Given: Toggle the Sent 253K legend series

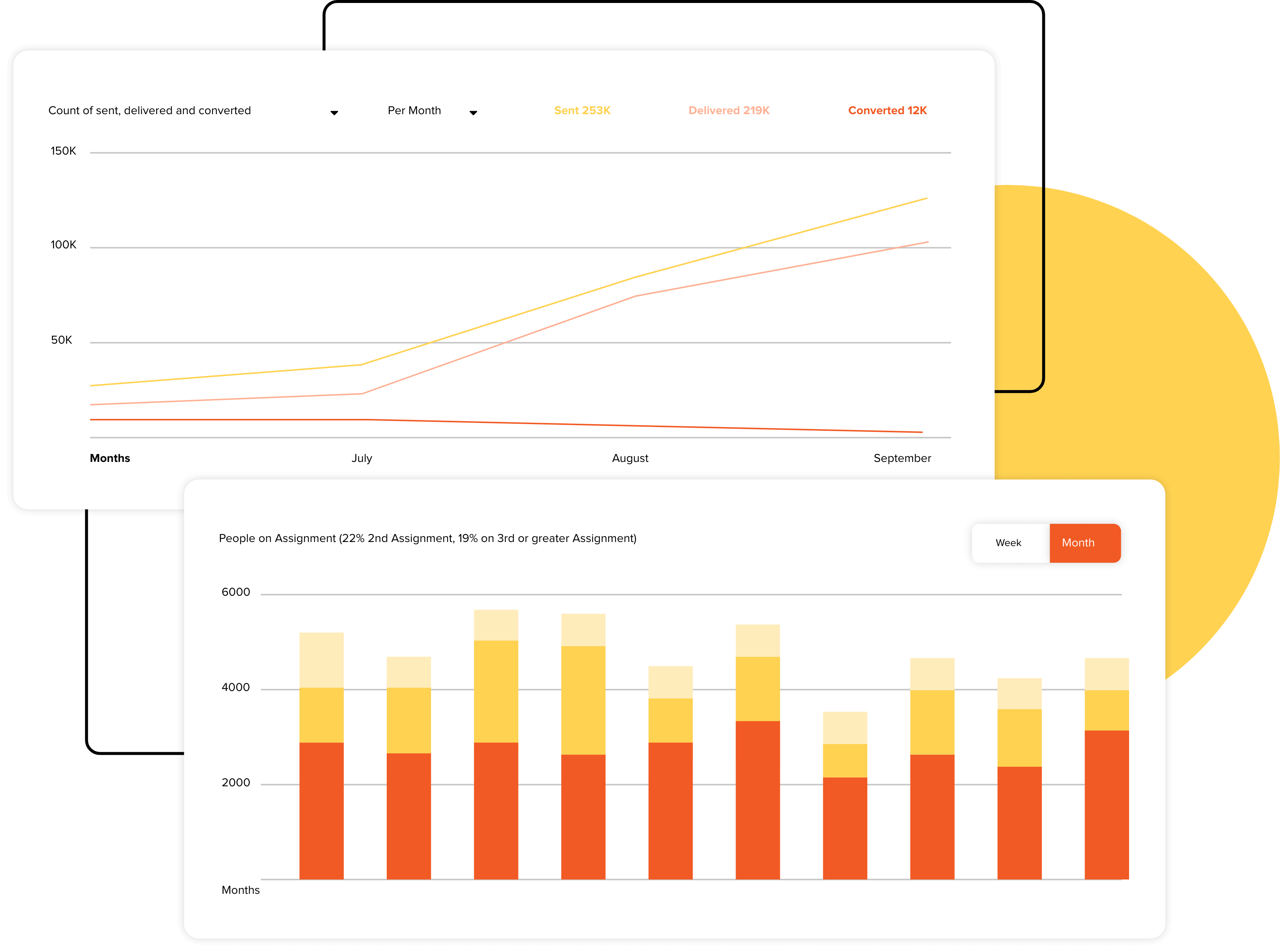Looking at the screenshot, I should pos(582,110).
